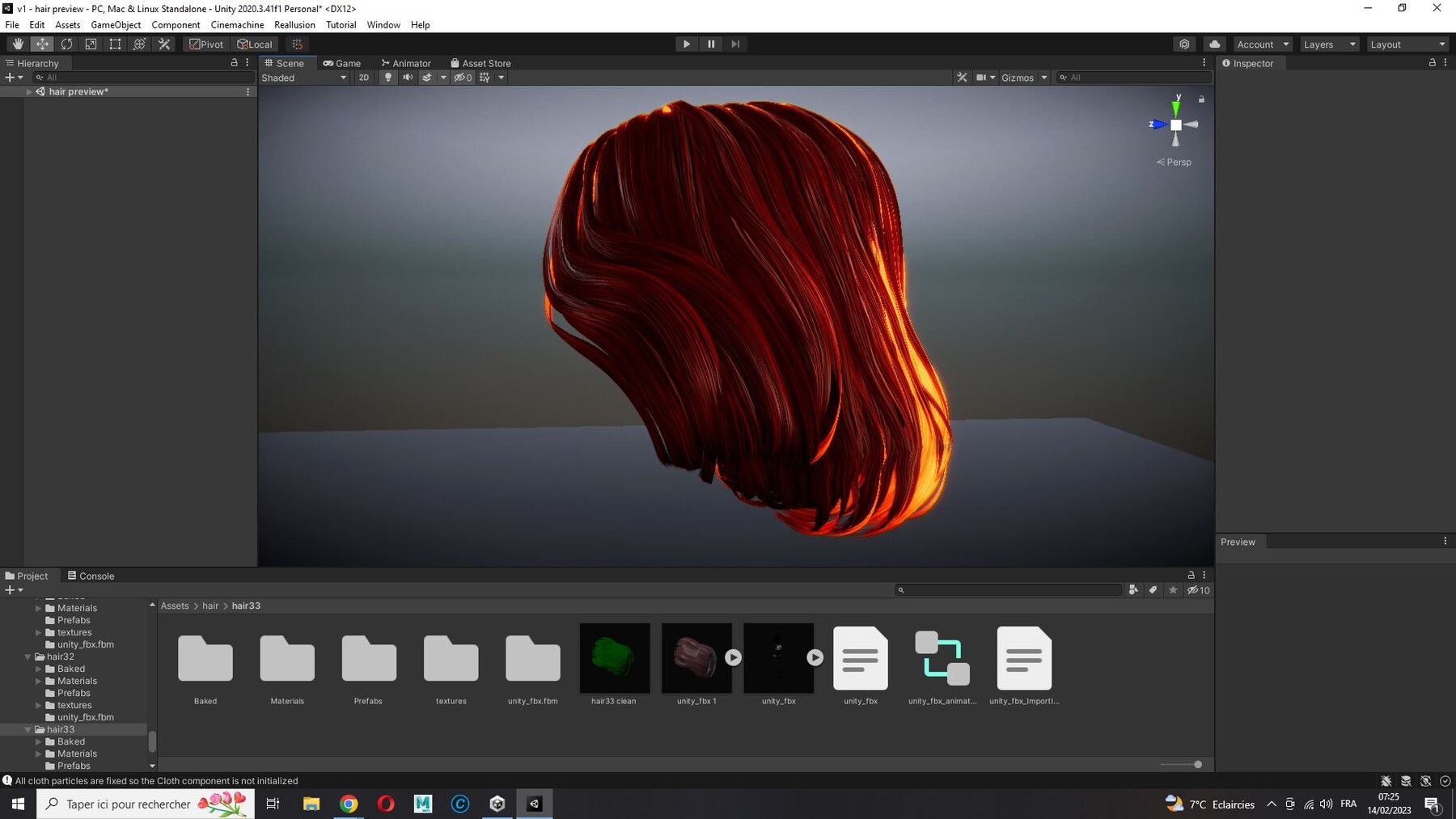Select the Scale tool
This screenshot has height=819, width=1456.
point(91,44)
